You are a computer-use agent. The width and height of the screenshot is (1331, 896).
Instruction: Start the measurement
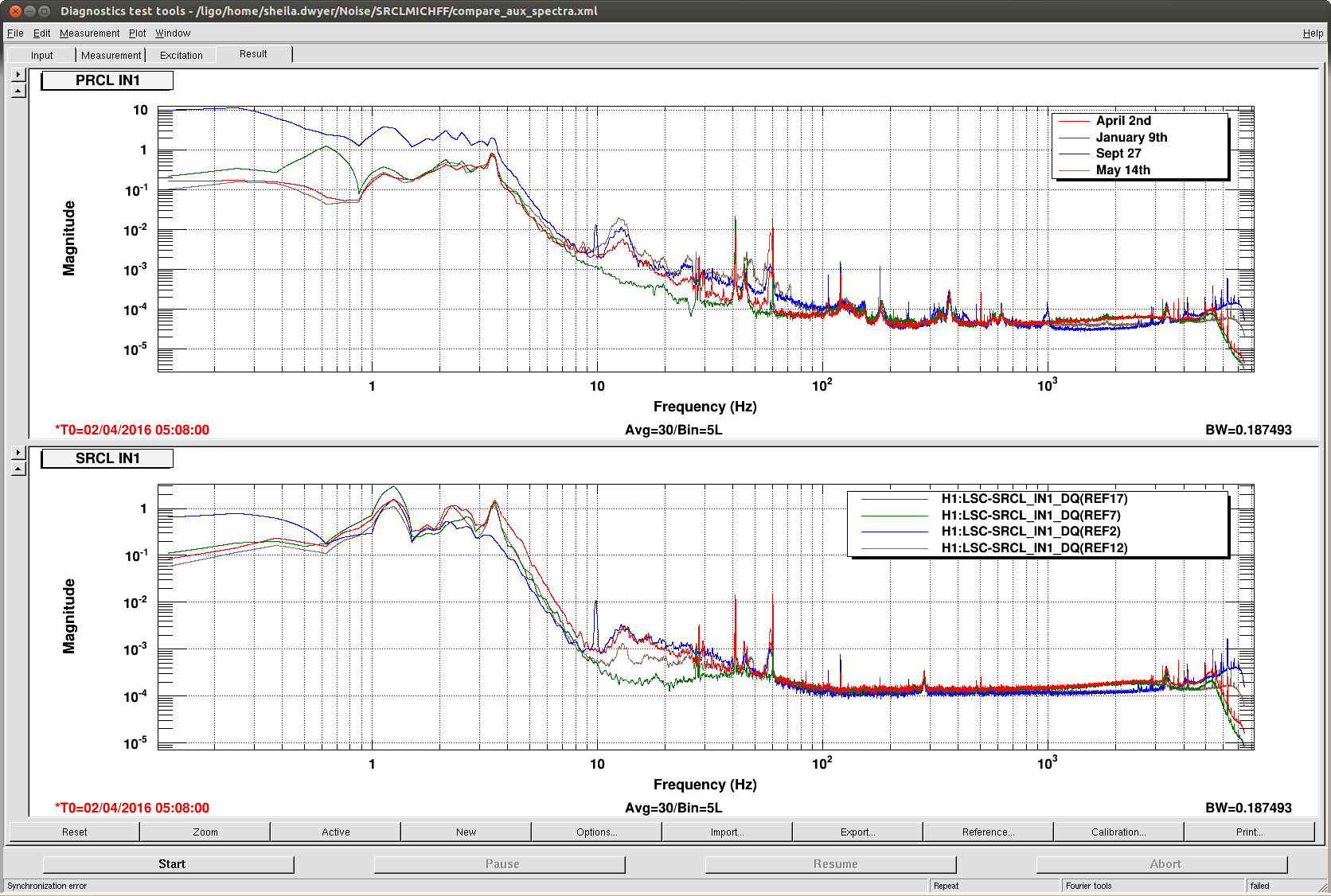tap(169, 864)
